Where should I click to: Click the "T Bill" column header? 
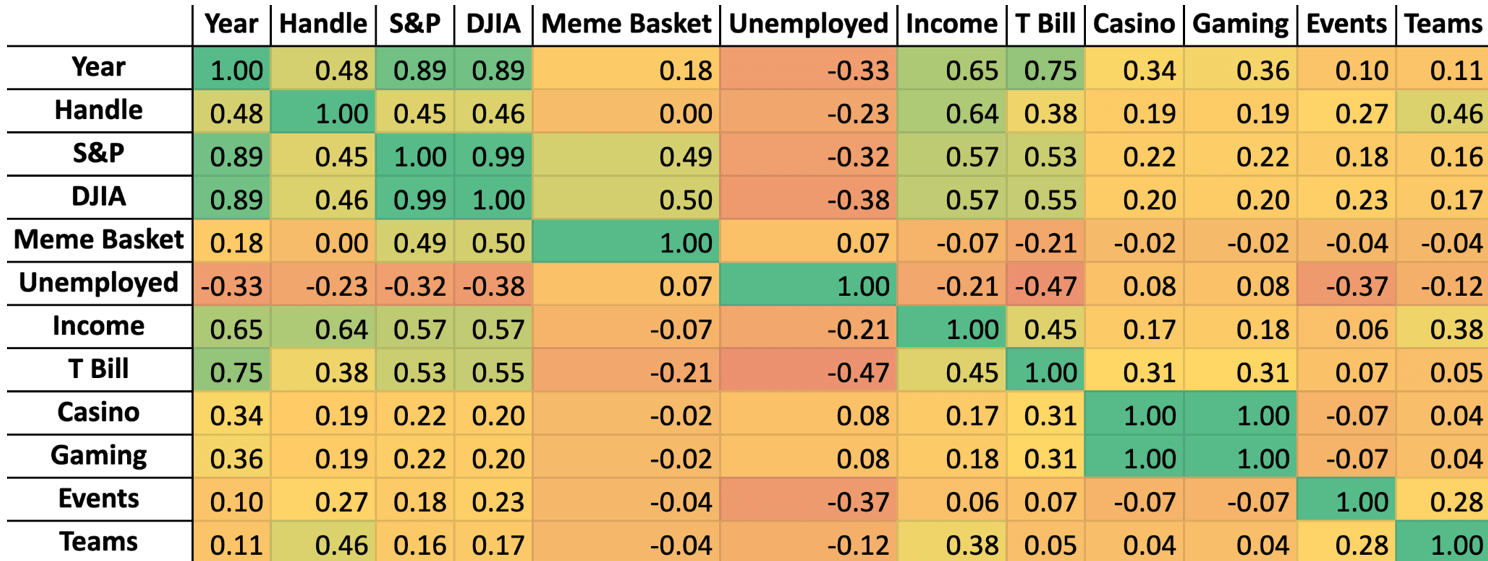coord(1044,24)
